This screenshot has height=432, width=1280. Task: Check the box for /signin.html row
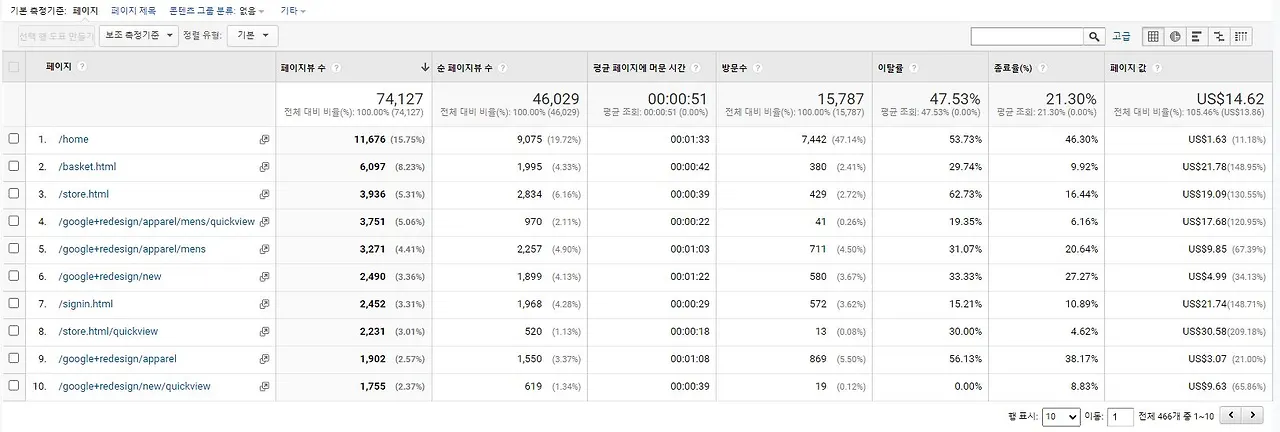click(x=13, y=303)
